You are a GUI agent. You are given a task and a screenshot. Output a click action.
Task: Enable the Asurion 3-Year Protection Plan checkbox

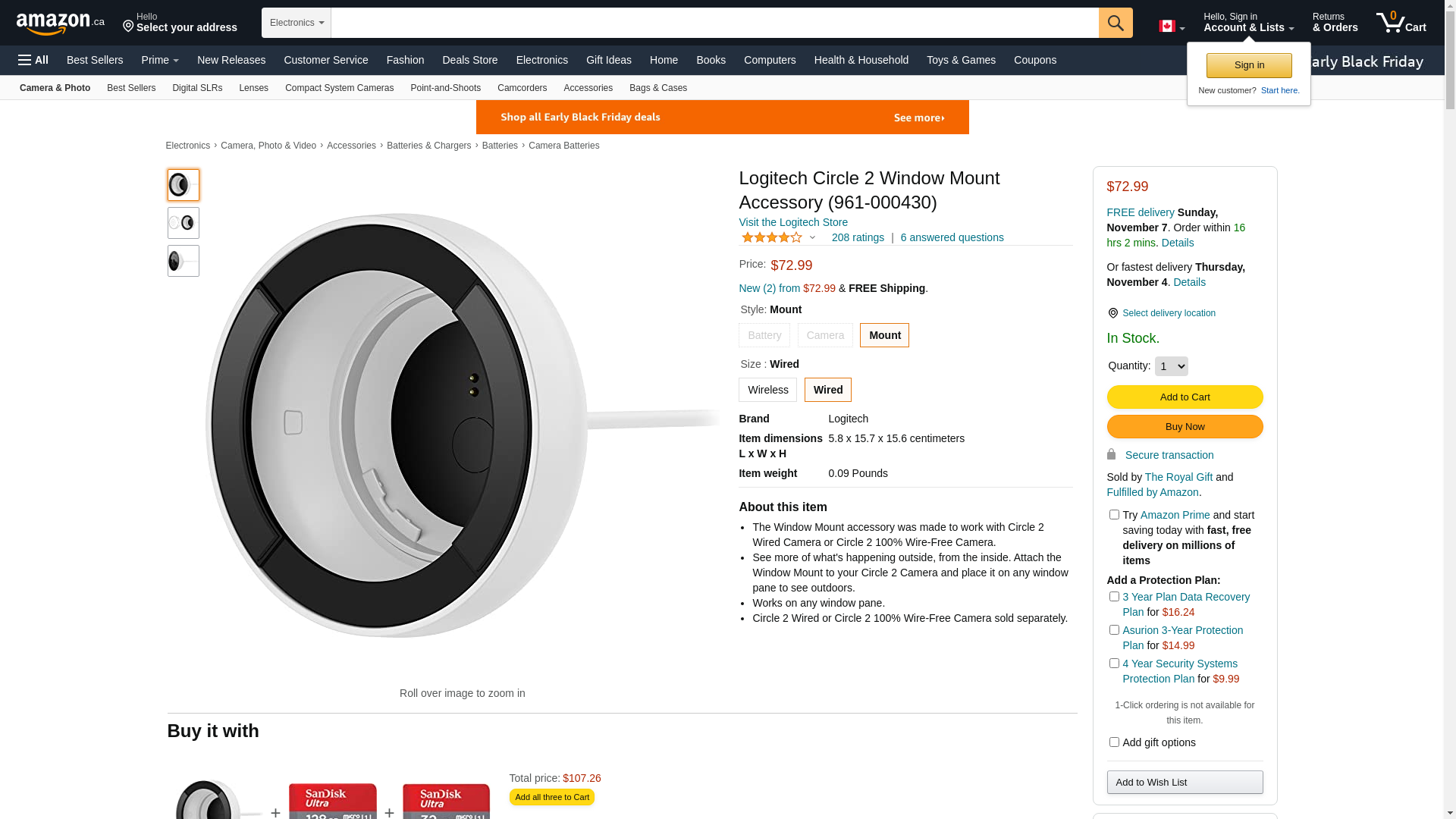point(1114,630)
